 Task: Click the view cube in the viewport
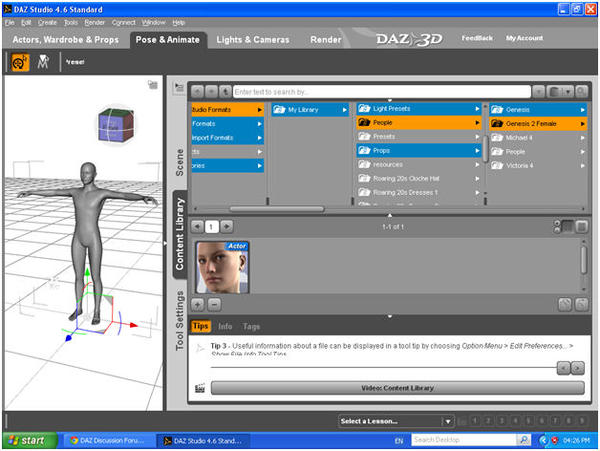click(116, 125)
